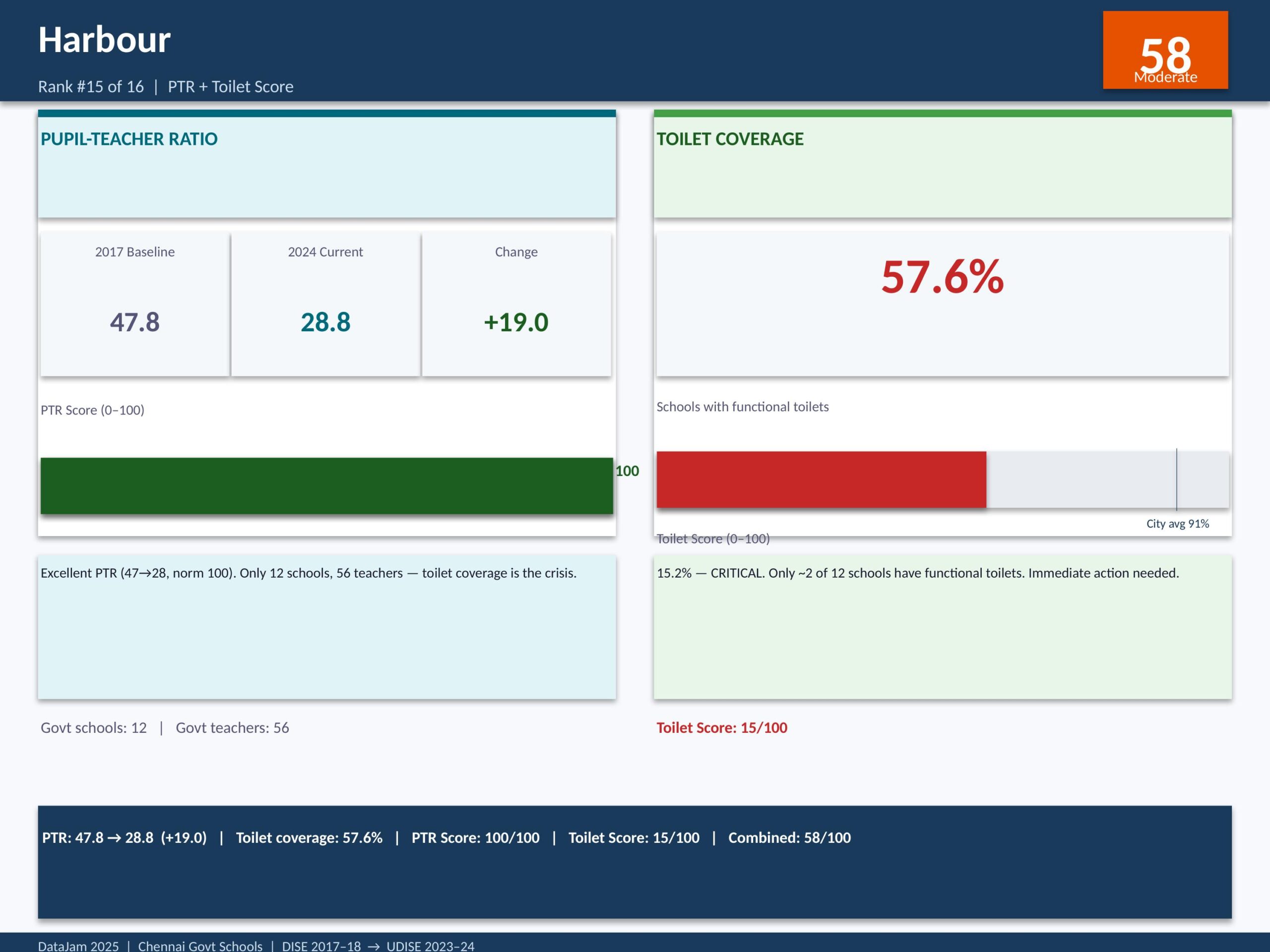Click the TOILET COVERAGE panel header
1270x952 pixels.
pyautogui.click(x=730, y=139)
